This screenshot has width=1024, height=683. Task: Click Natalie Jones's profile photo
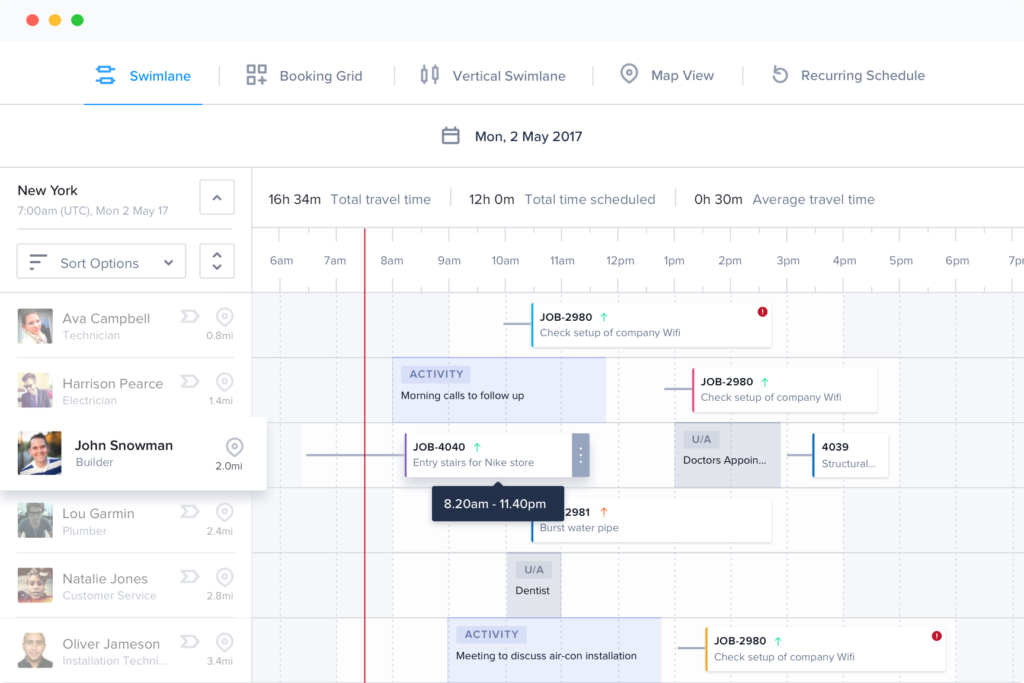click(x=35, y=585)
